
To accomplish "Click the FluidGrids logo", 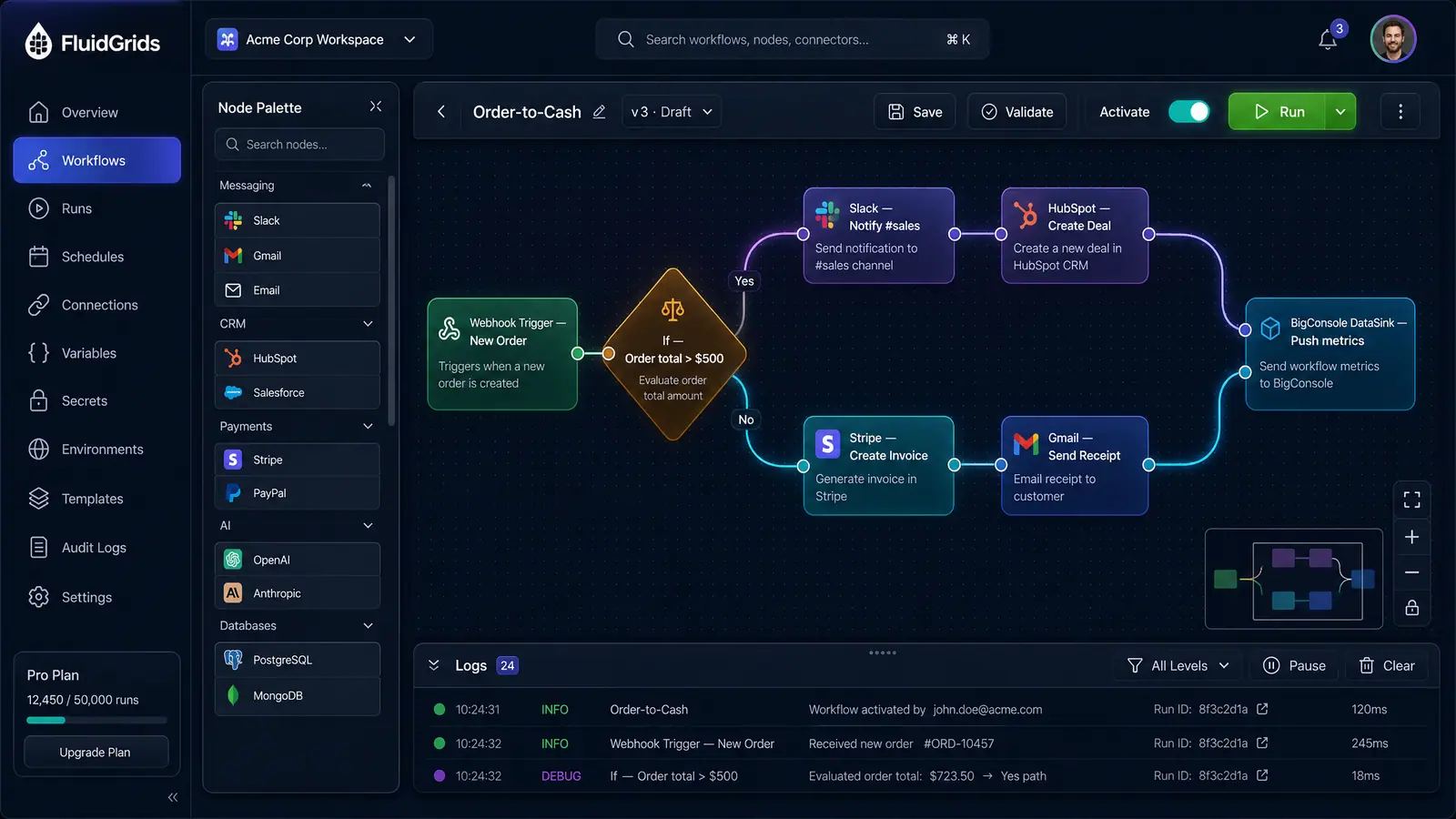I will pyautogui.click(x=93, y=42).
